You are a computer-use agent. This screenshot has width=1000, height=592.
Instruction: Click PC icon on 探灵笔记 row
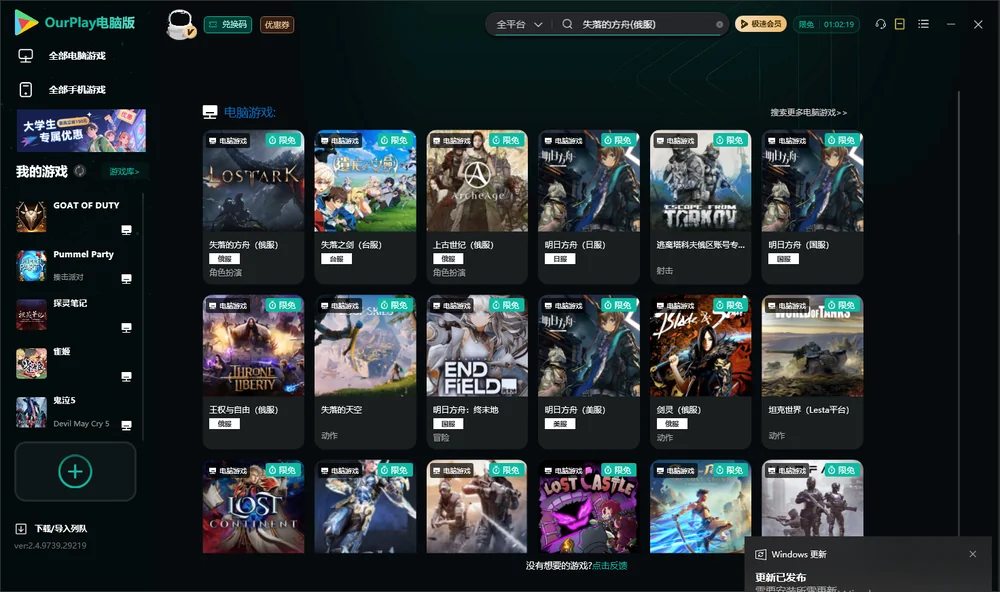tap(126, 328)
